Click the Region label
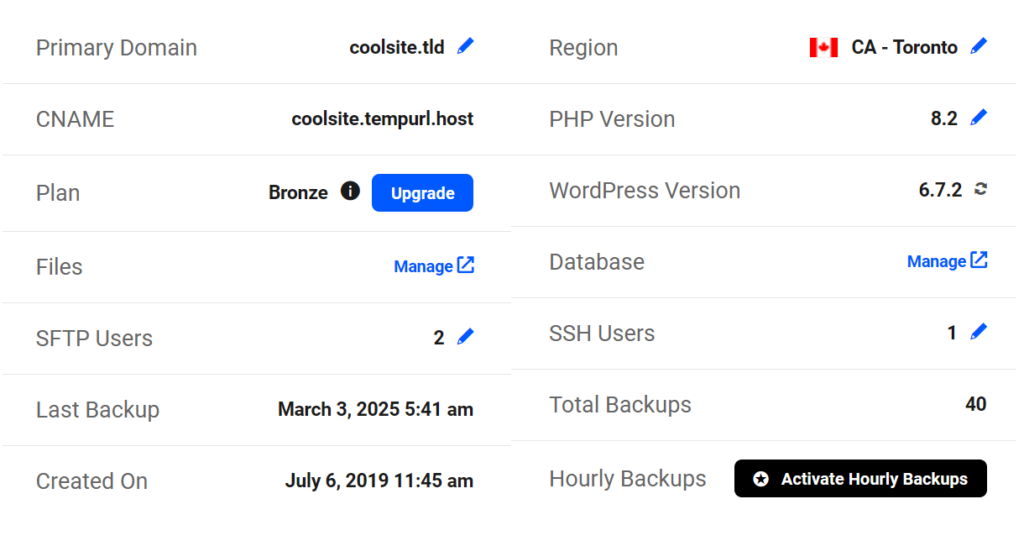 point(584,48)
